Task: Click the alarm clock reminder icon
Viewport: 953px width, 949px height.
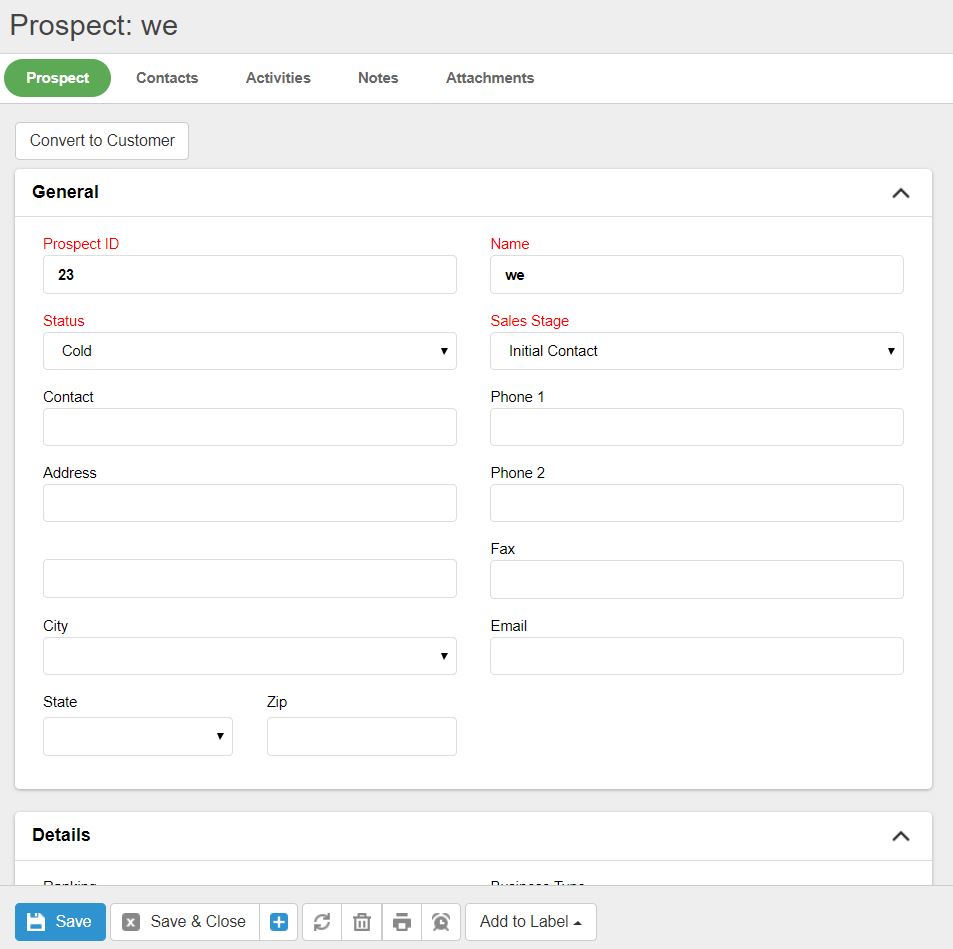Action: pos(441,922)
